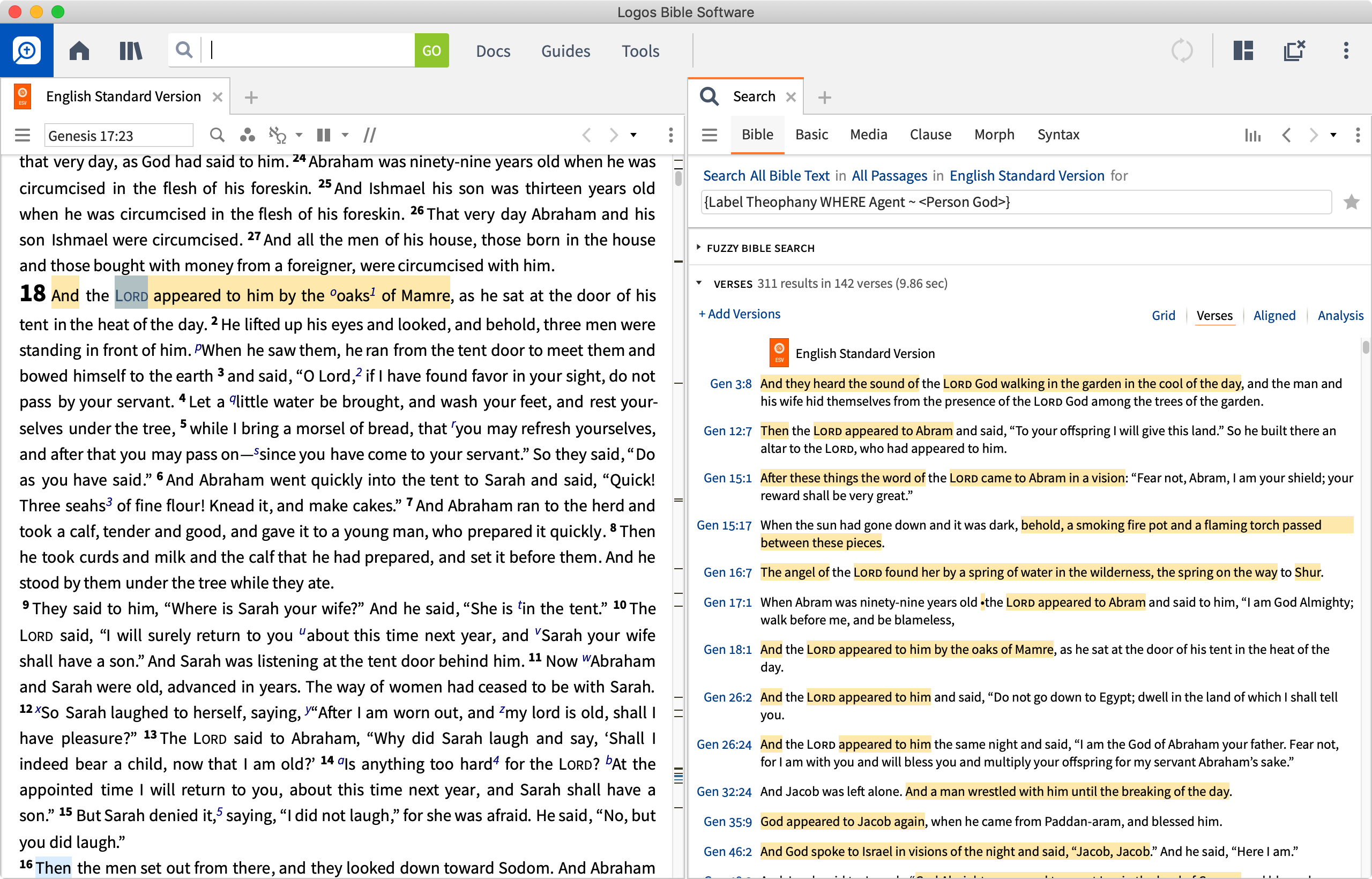Expand ESV panel navigation history dropdown
Image resolution: width=1372 pixels, height=879 pixels.
[x=633, y=135]
